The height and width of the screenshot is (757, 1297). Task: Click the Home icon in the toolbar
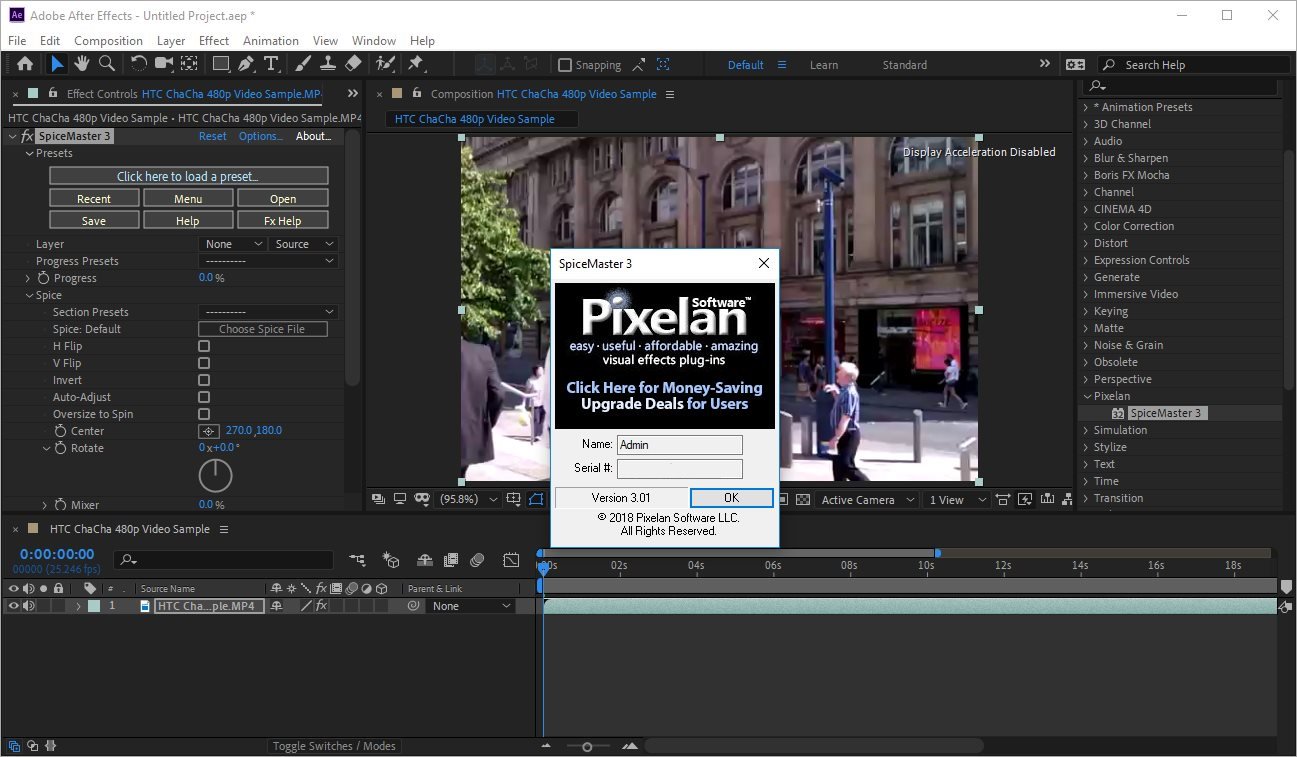coord(25,64)
